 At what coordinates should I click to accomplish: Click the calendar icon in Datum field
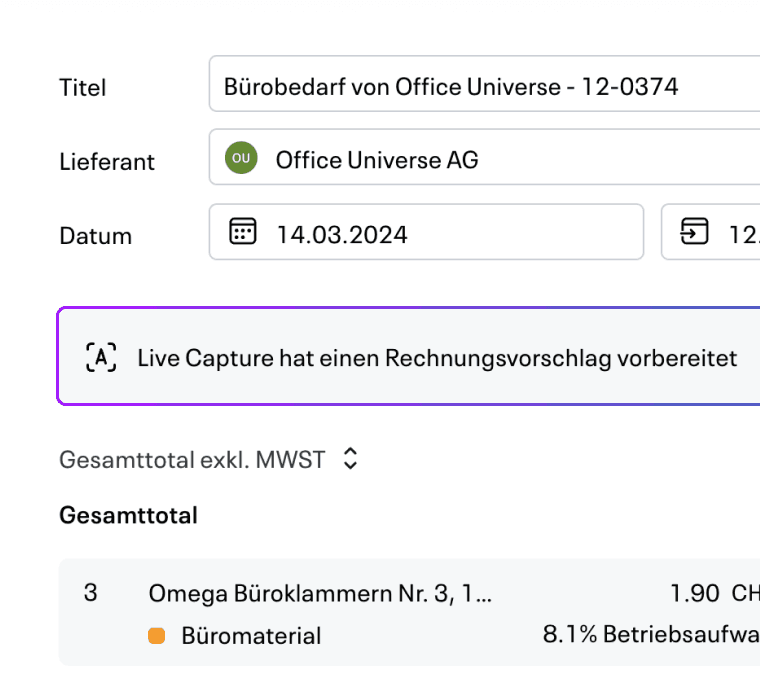242,231
